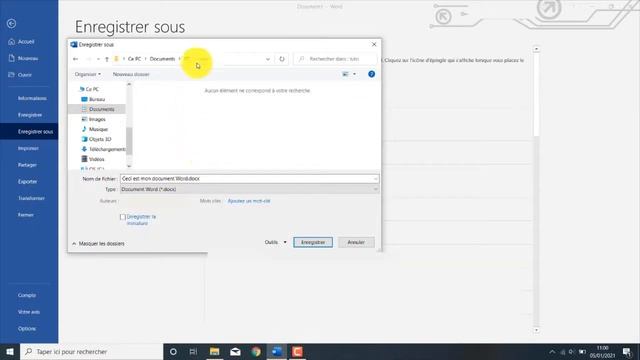The image size is (640, 360).
Task: Close the Enregistrer sous dialog
Action: 374,44
